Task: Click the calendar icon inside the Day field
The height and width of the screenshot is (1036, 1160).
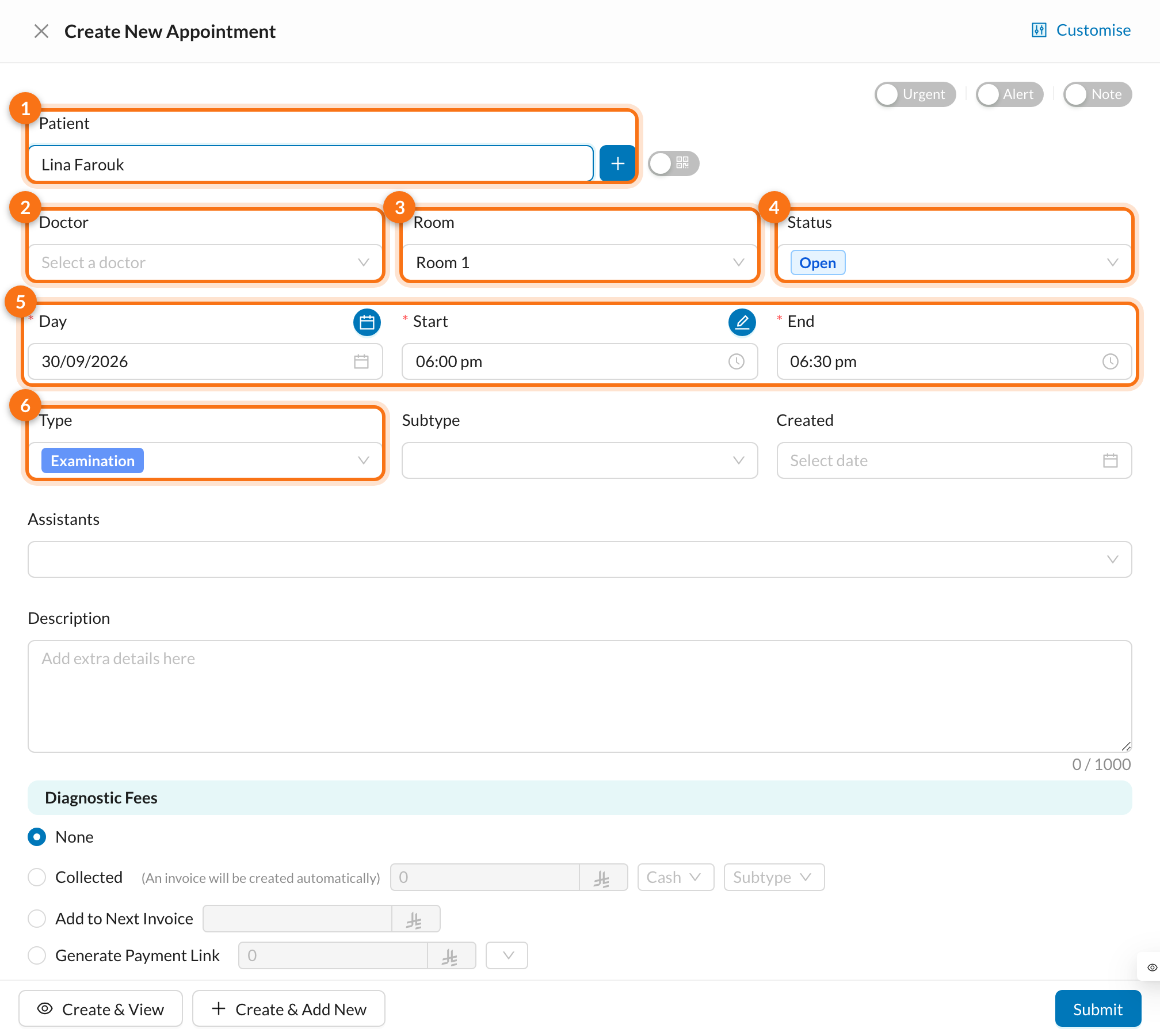Action: click(361, 361)
